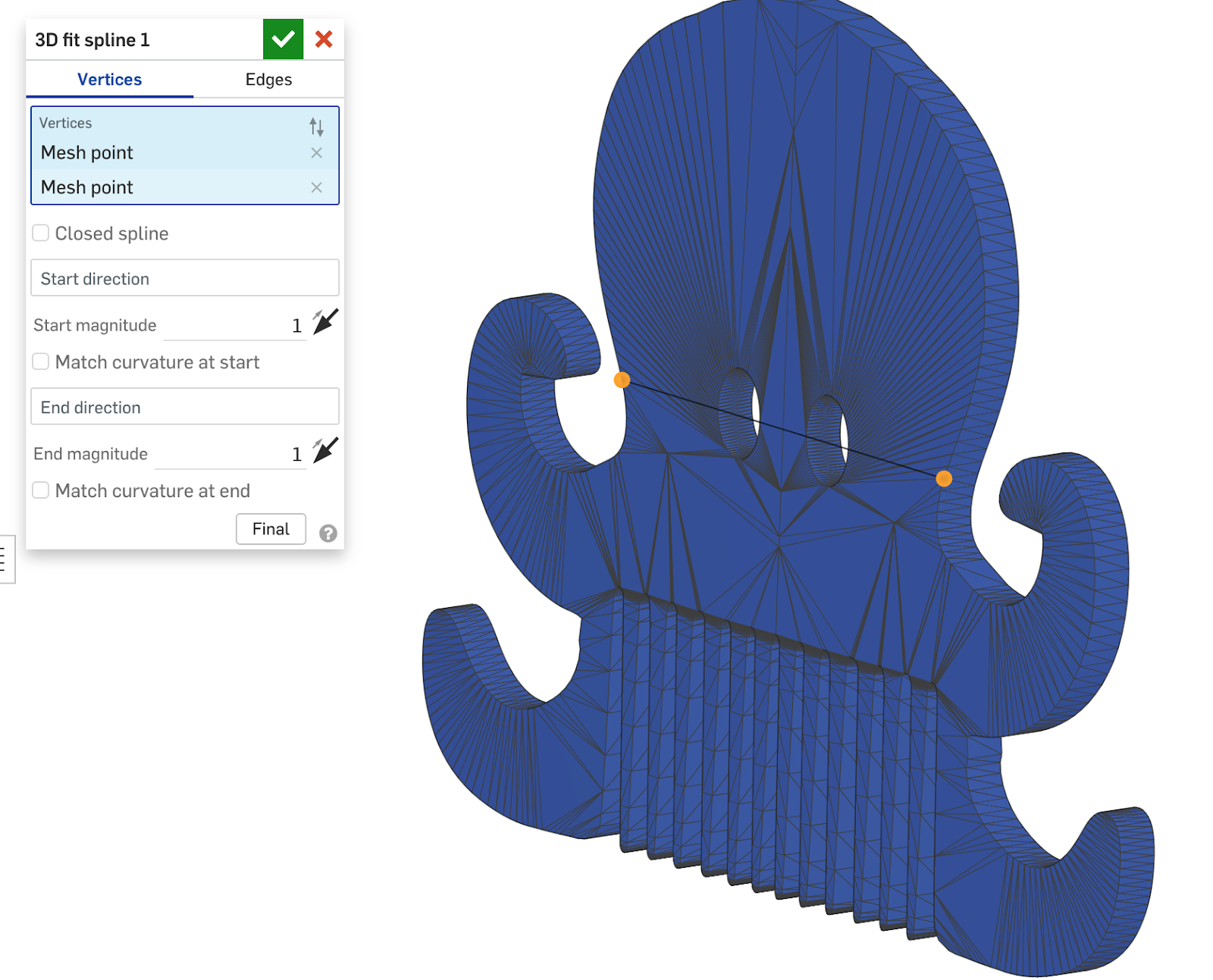The width and height of the screenshot is (1213, 980).
Task: Reverse vertex order using the sort arrows icon
Action: click(x=316, y=127)
